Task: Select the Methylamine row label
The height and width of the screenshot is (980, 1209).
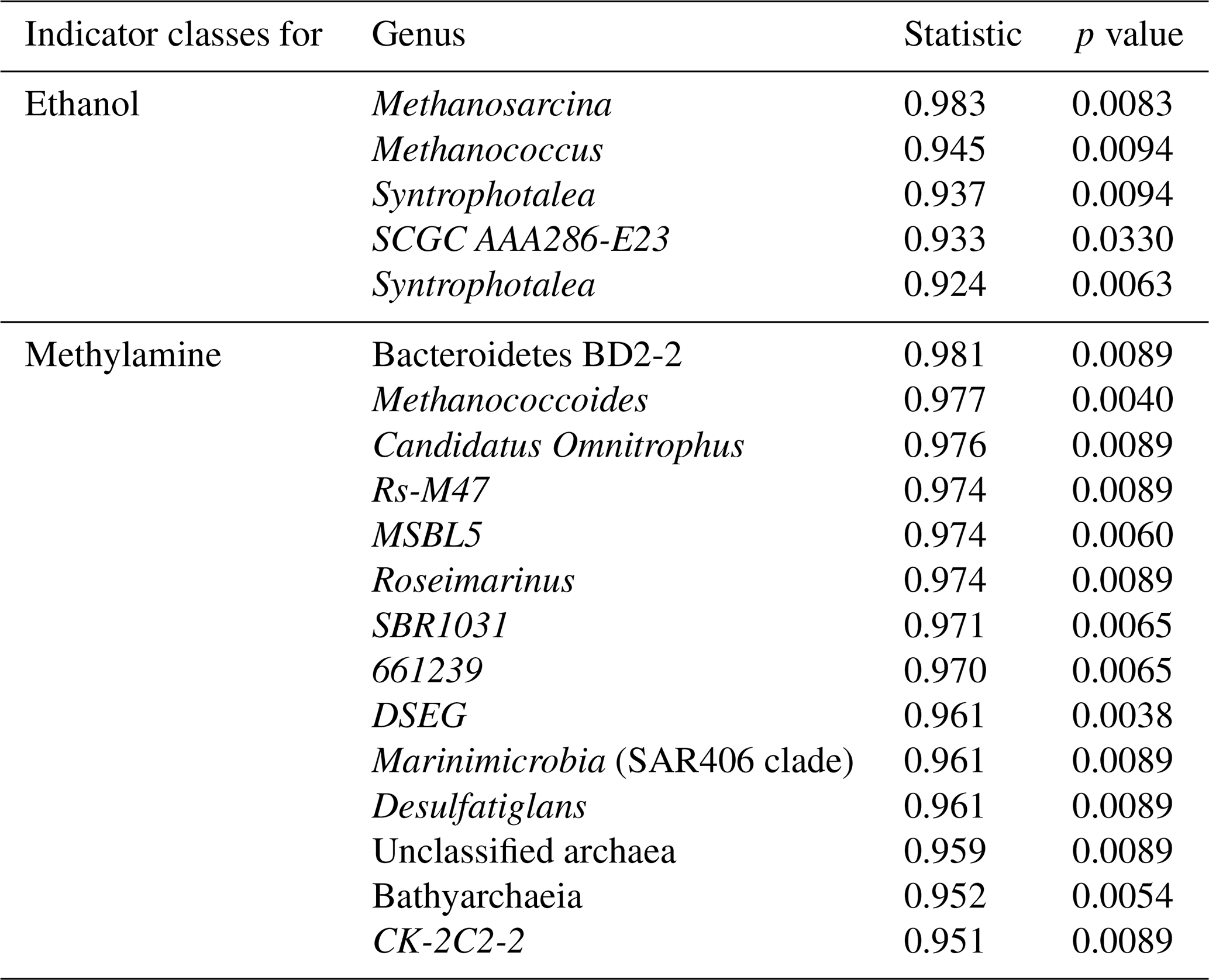Action: [x=123, y=355]
